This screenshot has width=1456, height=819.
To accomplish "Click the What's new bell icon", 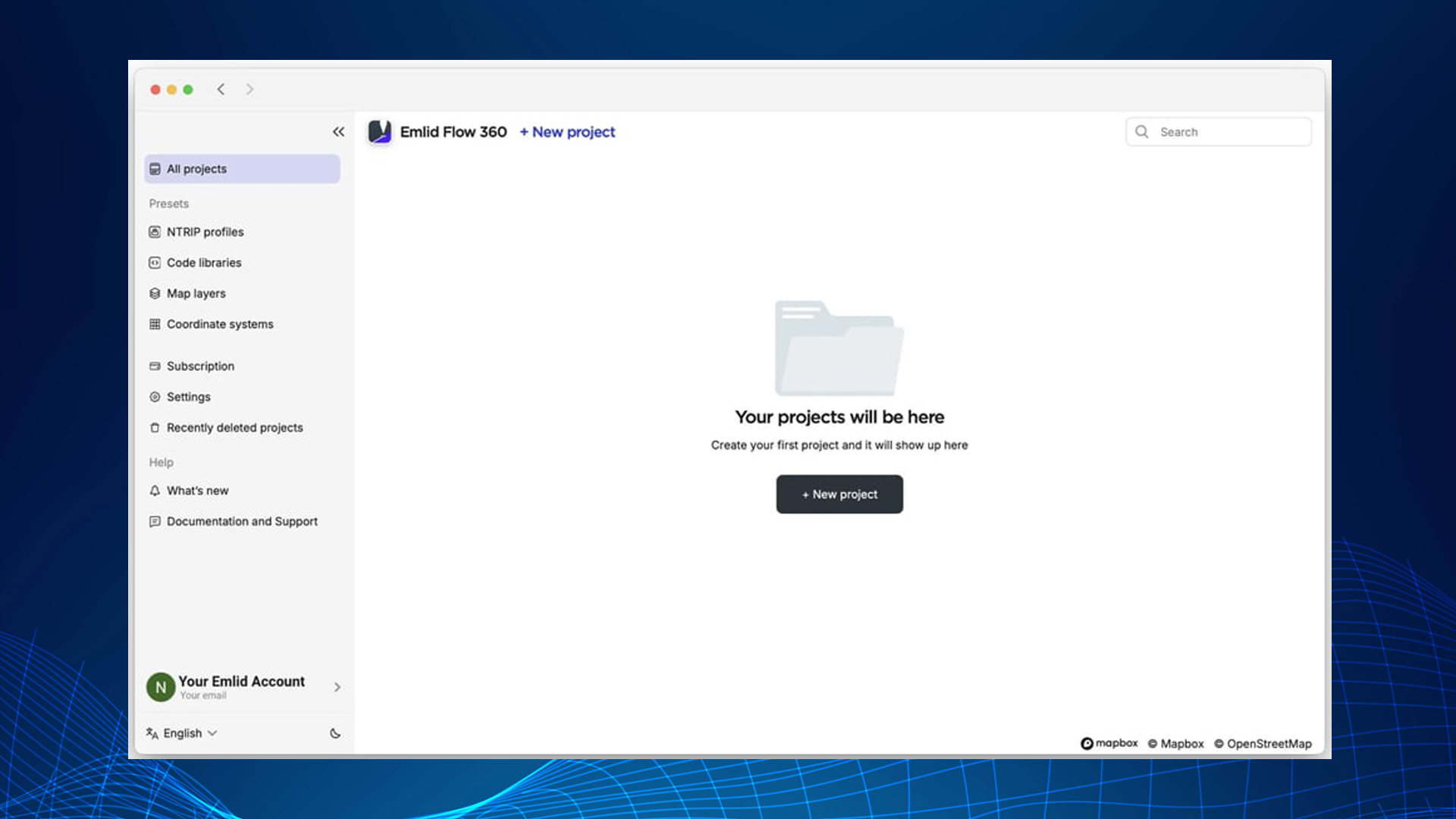I will [x=155, y=491].
